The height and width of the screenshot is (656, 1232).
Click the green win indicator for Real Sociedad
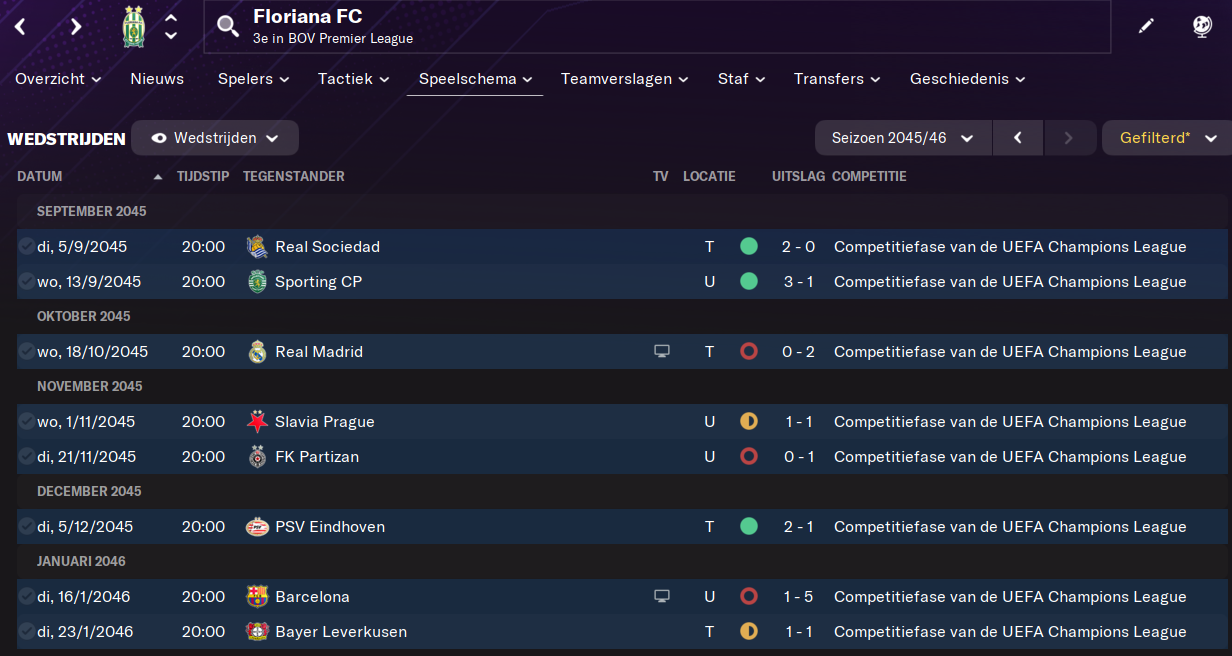coord(748,247)
